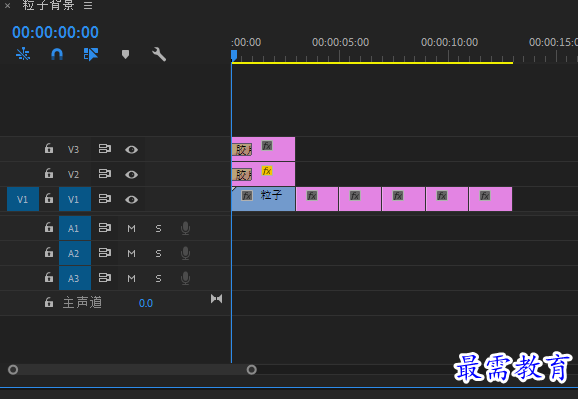Solo track A1
The height and width of the screenshot is (399, 578).
click(x=158, y=229)
